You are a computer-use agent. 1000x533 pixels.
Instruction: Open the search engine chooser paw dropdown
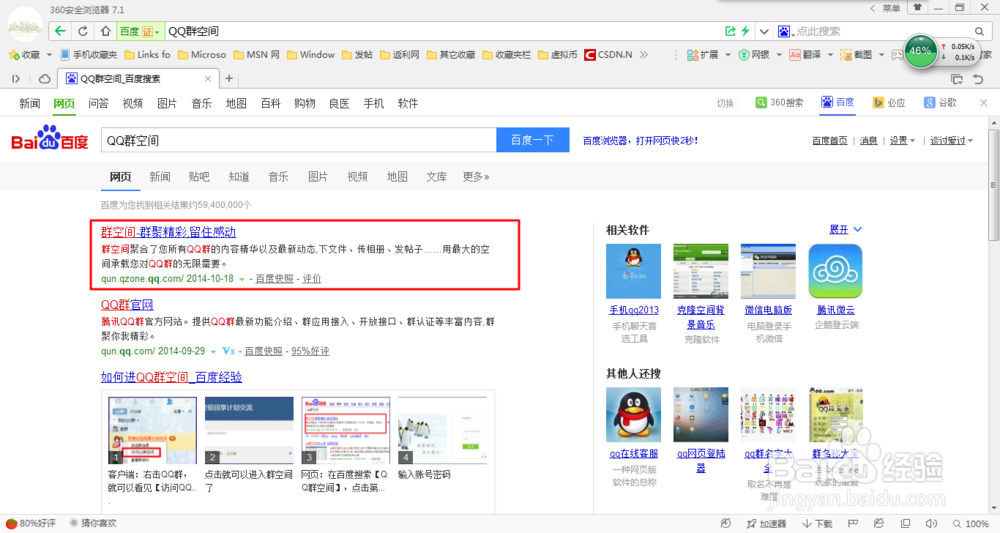click(785, 31)
